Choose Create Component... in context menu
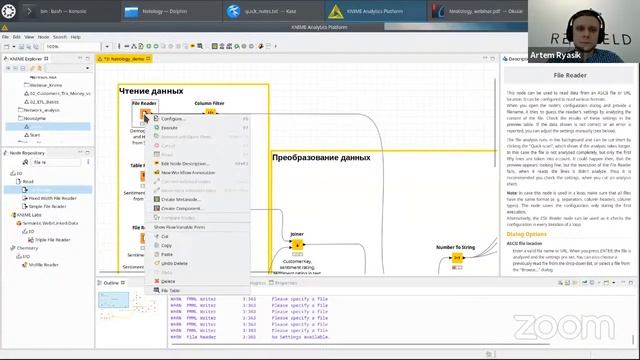This screenshot has width=640, height=360. 198,209
